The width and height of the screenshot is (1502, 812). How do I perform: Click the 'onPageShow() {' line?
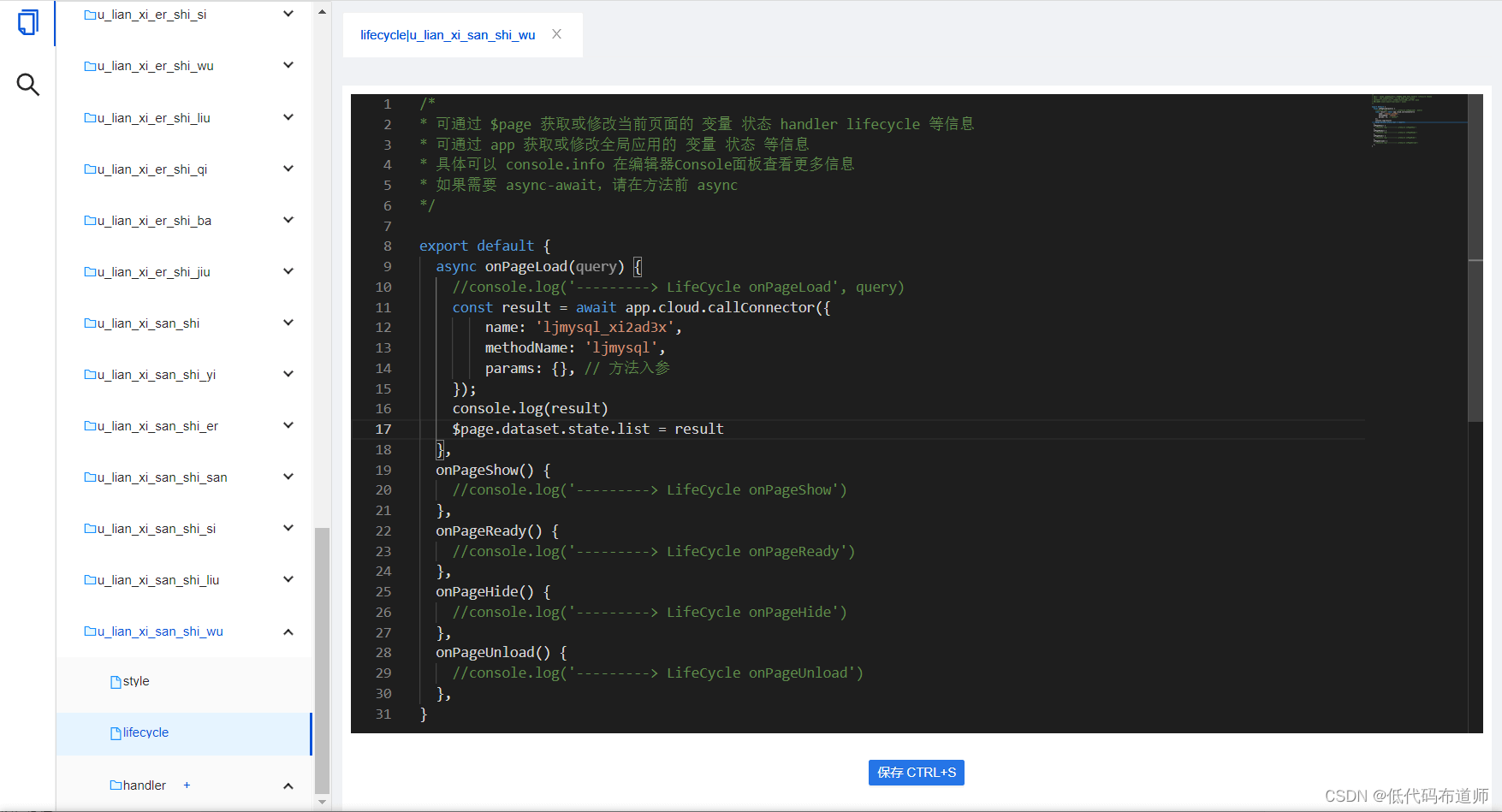[493, 470]
